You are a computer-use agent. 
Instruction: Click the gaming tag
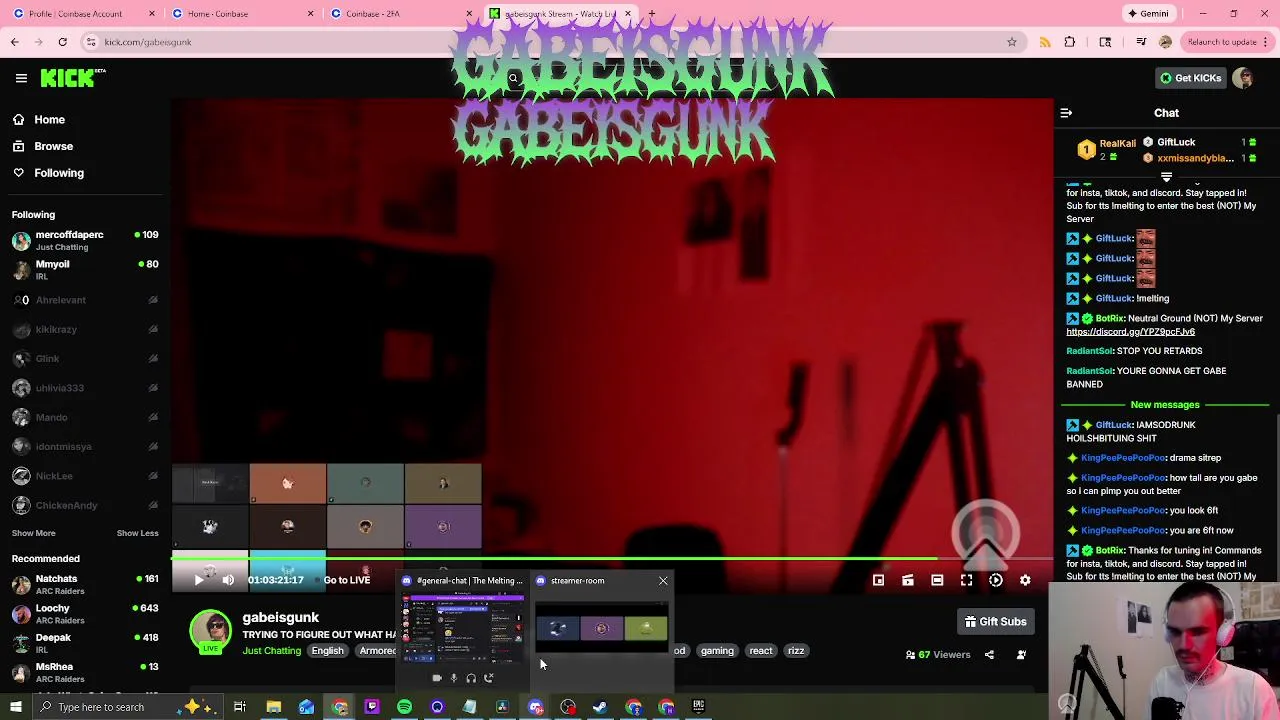pos(717,651)
